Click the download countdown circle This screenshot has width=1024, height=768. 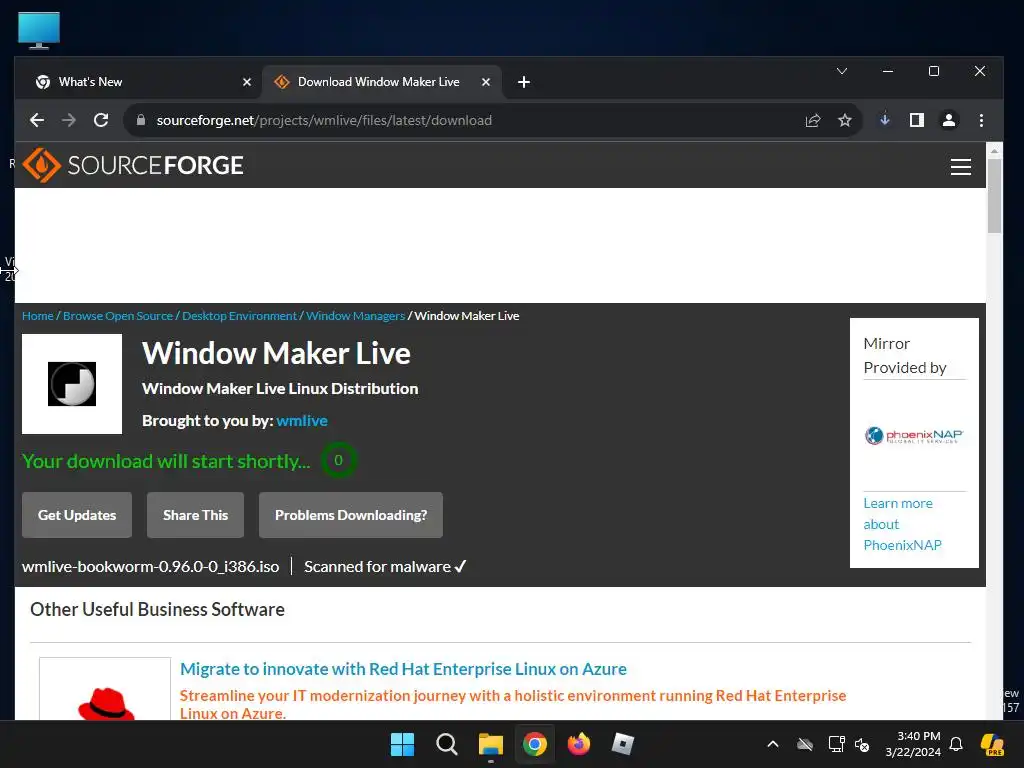pos(338,460)
